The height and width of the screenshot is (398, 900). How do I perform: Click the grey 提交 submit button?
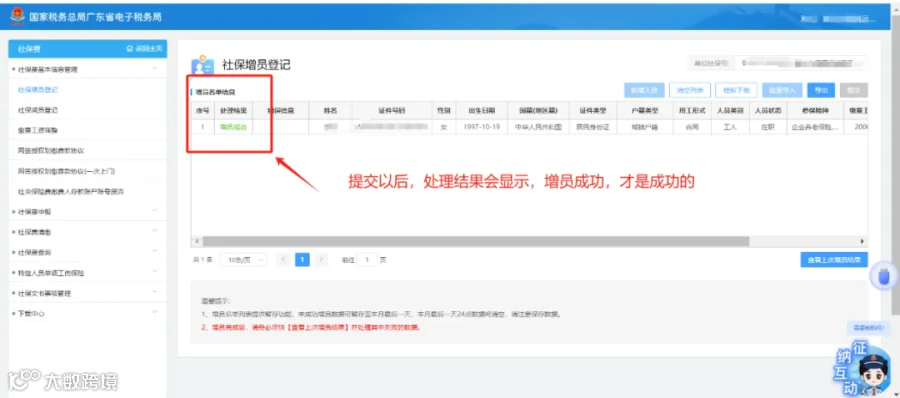coord(854,90)
